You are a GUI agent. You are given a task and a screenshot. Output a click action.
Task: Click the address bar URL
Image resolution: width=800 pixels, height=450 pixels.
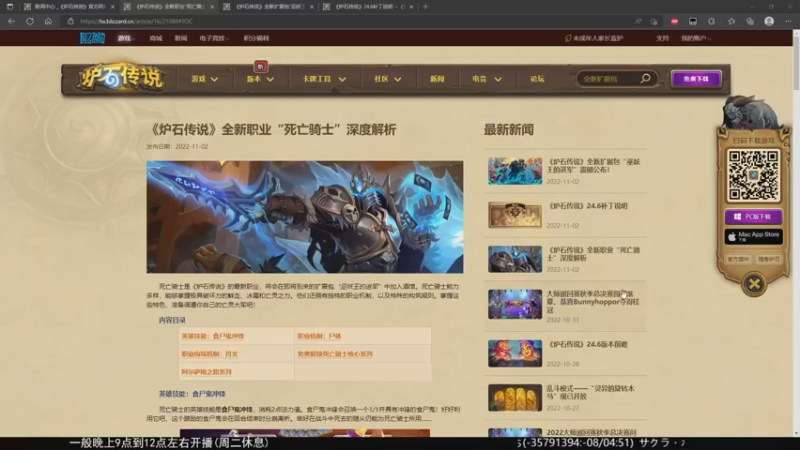[x=137, y=21]
